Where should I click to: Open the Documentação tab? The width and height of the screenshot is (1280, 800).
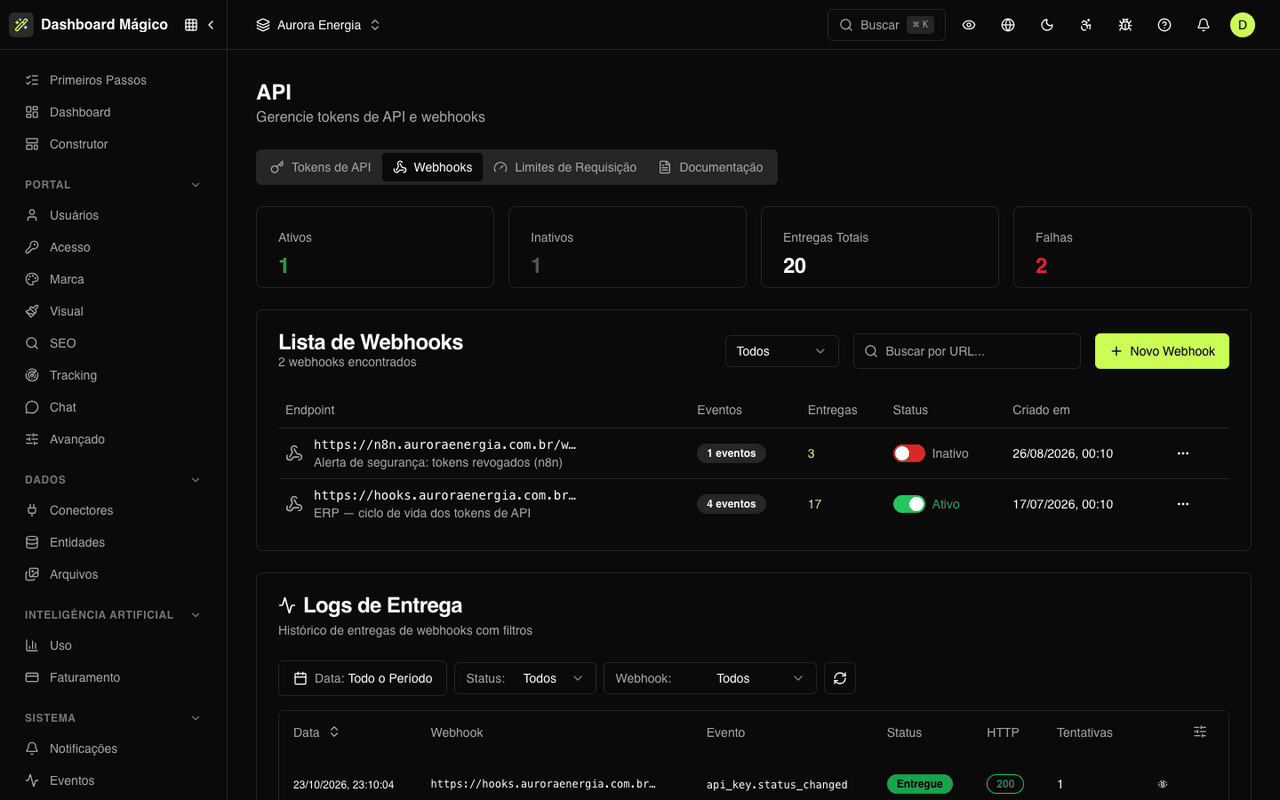[x=710, y=167]
